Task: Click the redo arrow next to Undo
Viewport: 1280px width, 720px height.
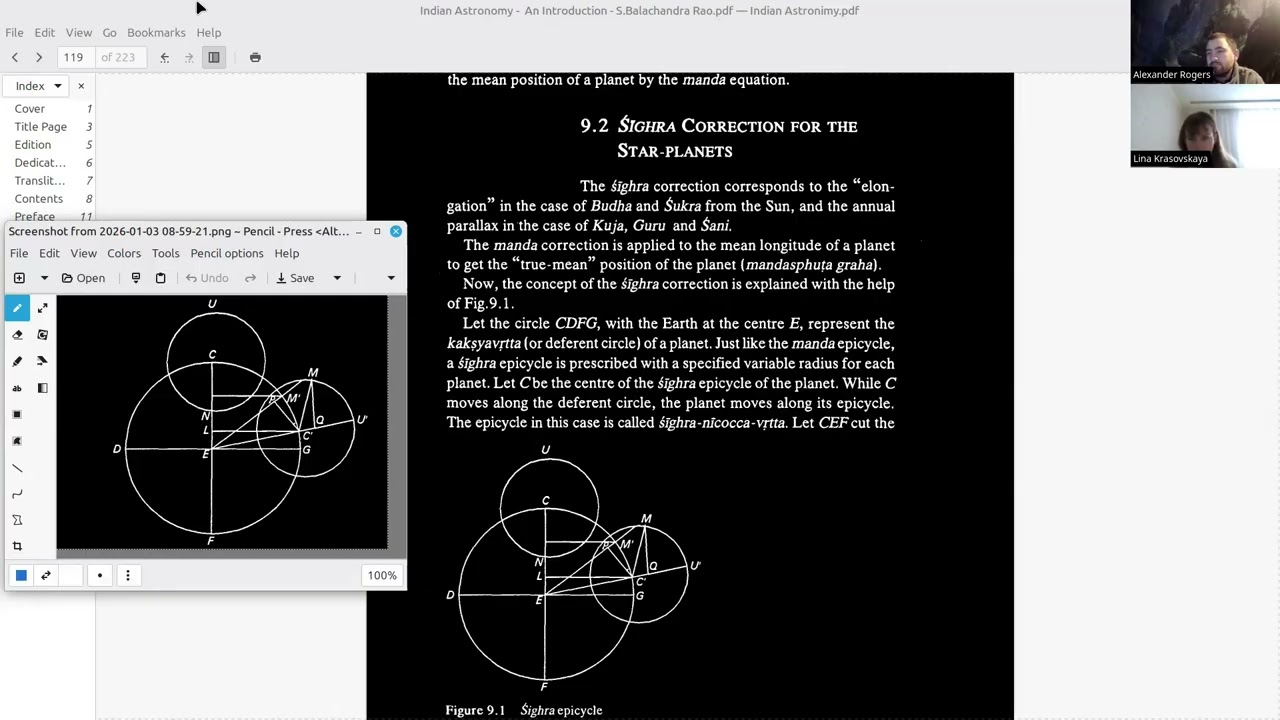Action: 251,278
